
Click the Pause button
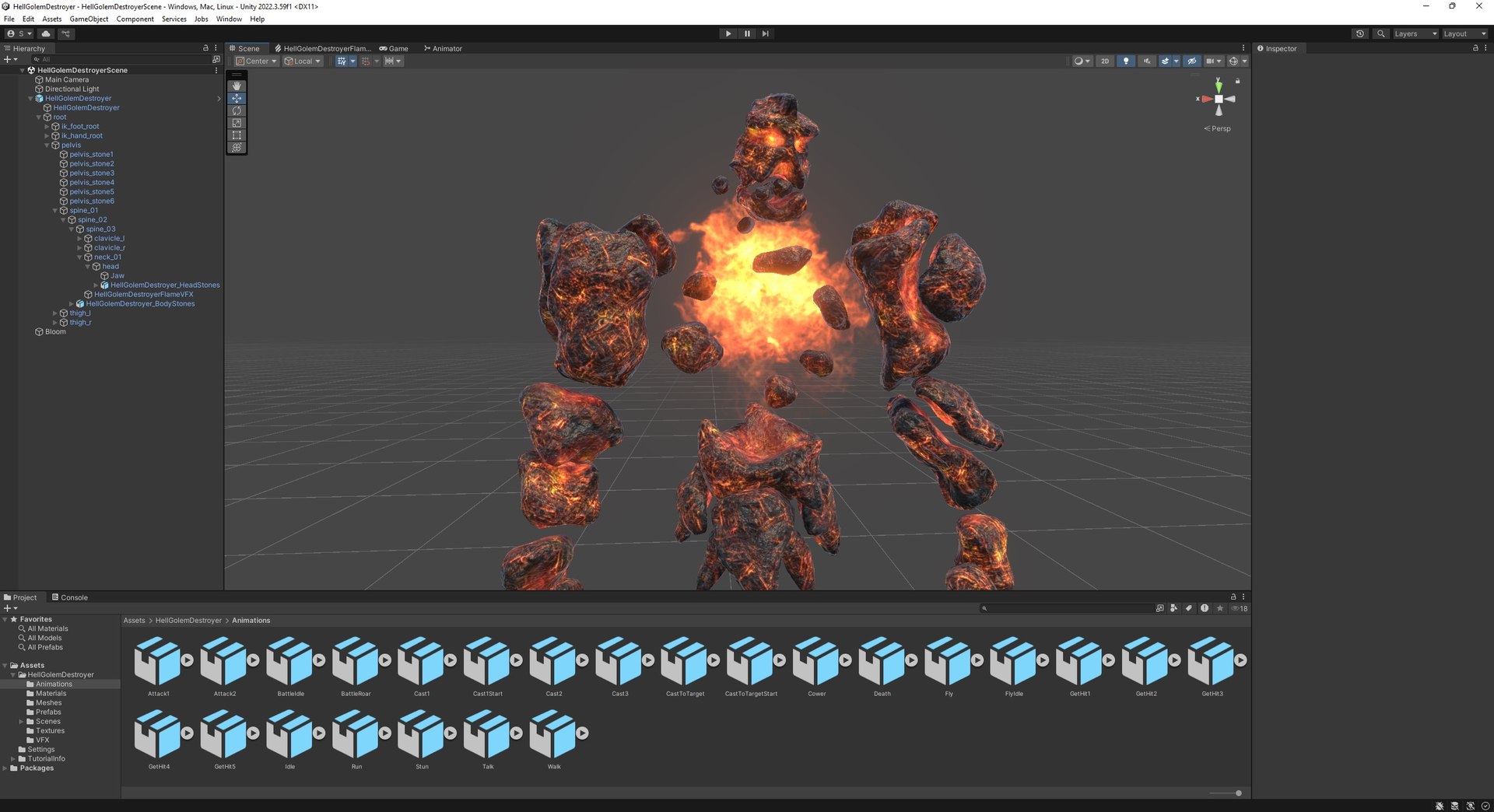pos(747,33)
